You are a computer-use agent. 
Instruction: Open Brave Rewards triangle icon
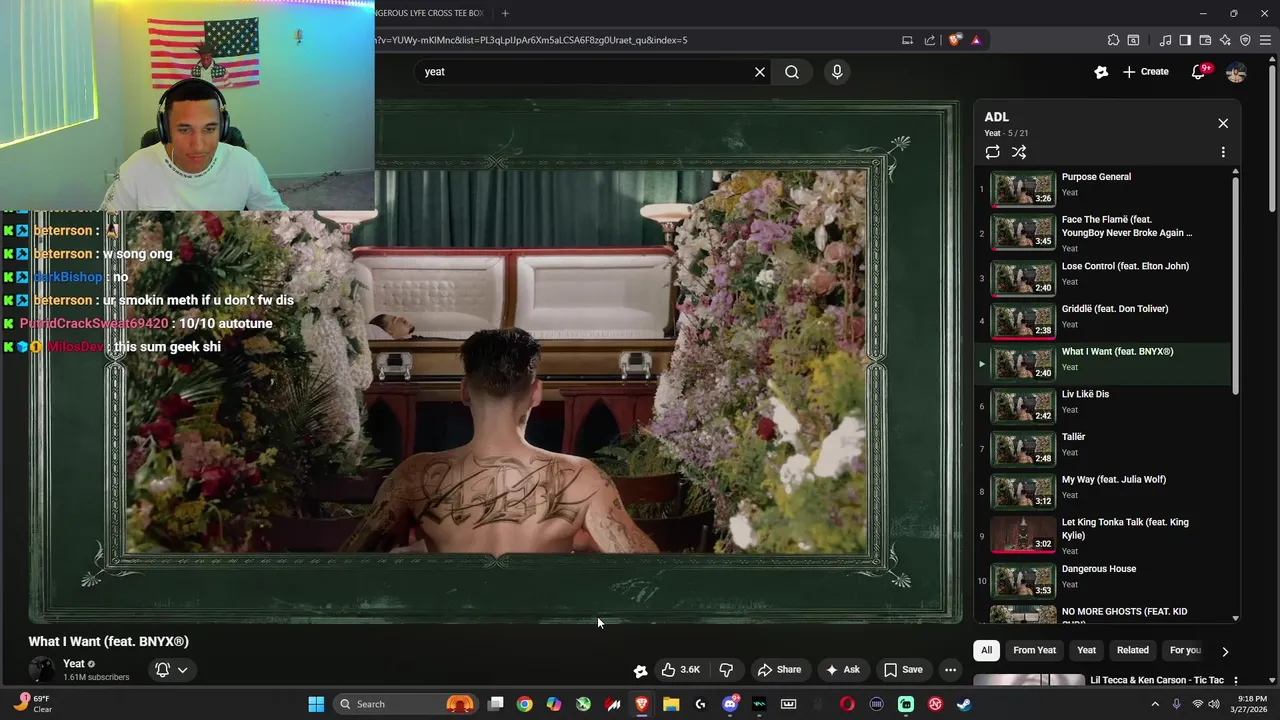976,40
